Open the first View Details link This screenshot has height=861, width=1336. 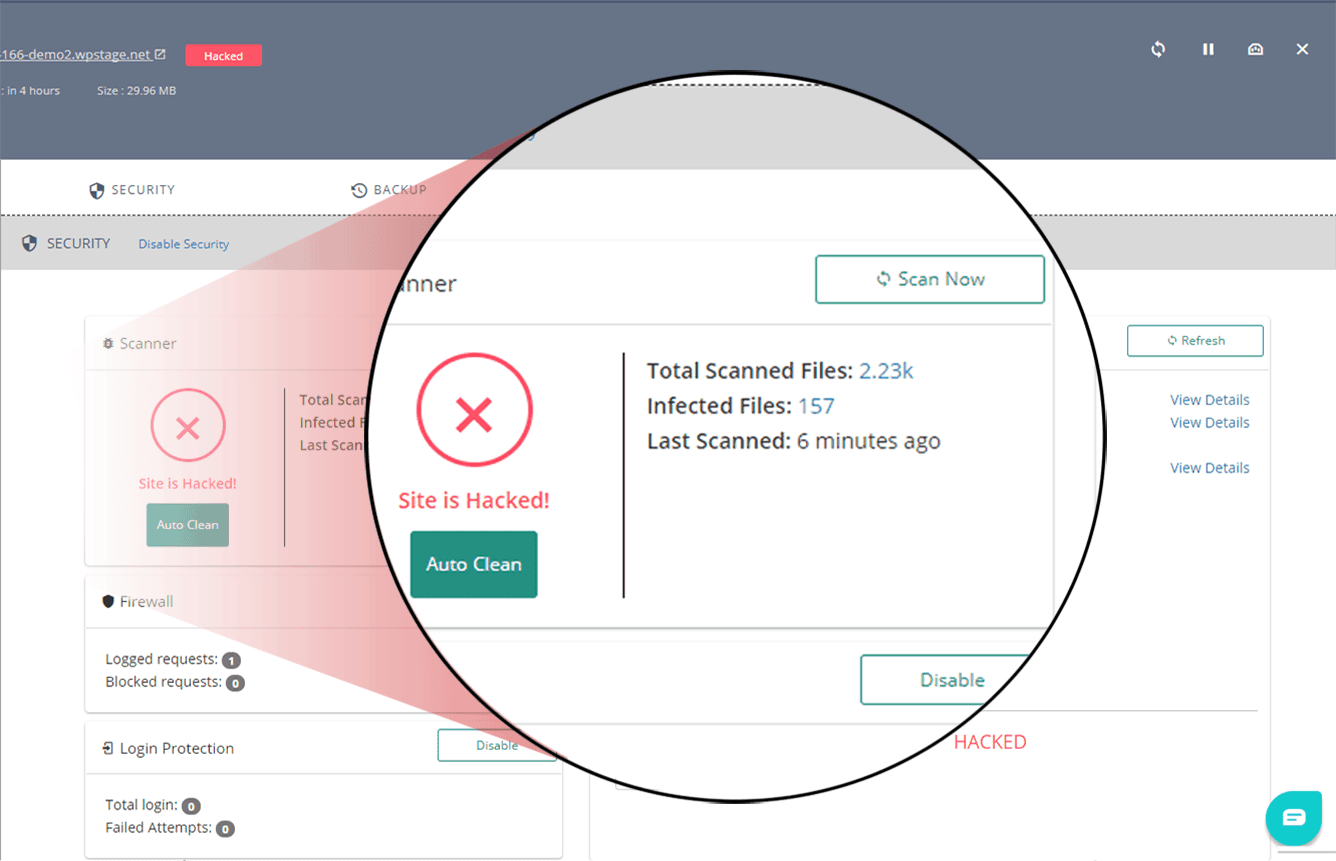(1209, 400)
